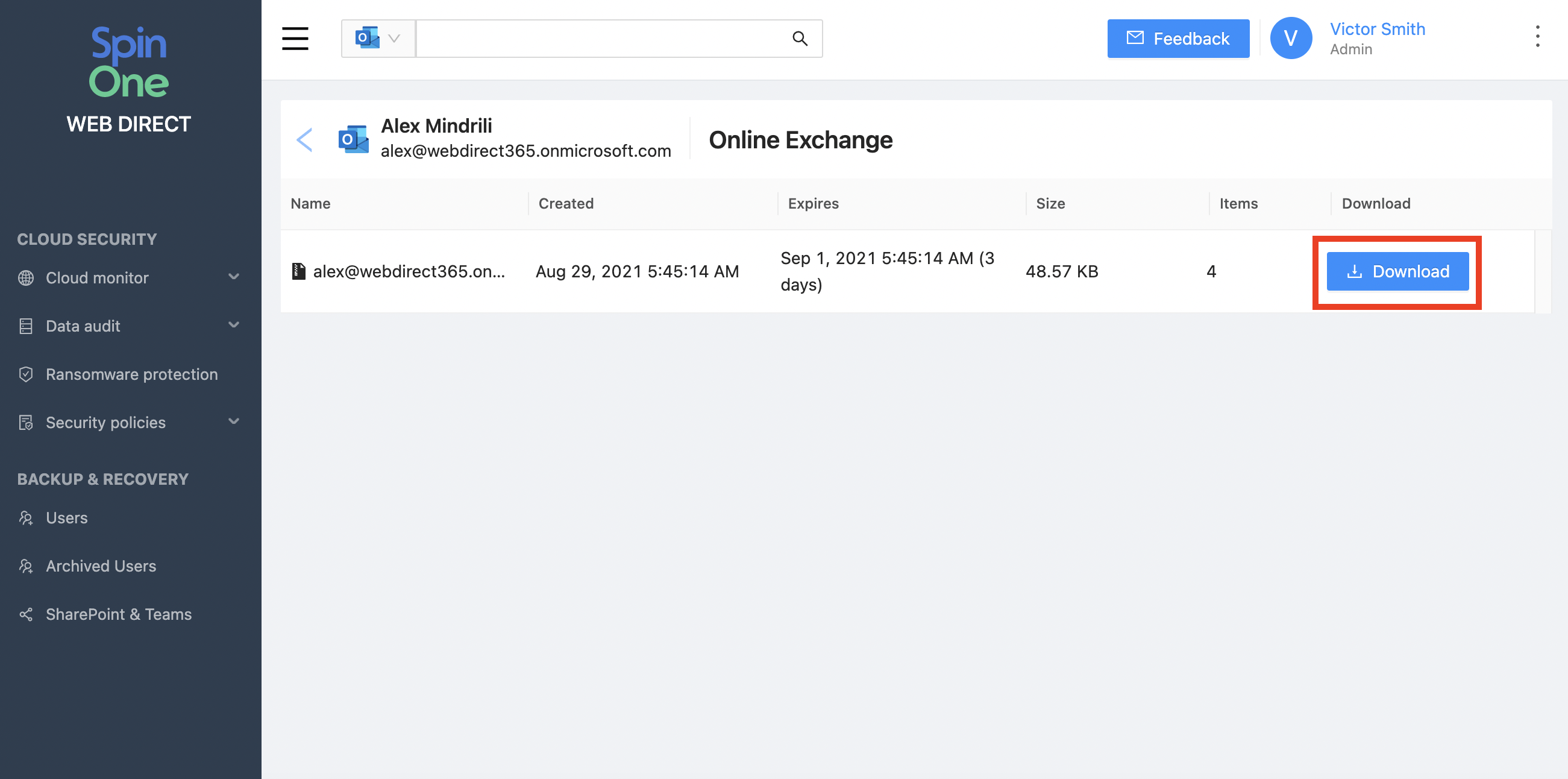Click the Victor Smith profile name link
Image resolution: width=1568 pixels, height=779 pixels.
(1377, 28)
